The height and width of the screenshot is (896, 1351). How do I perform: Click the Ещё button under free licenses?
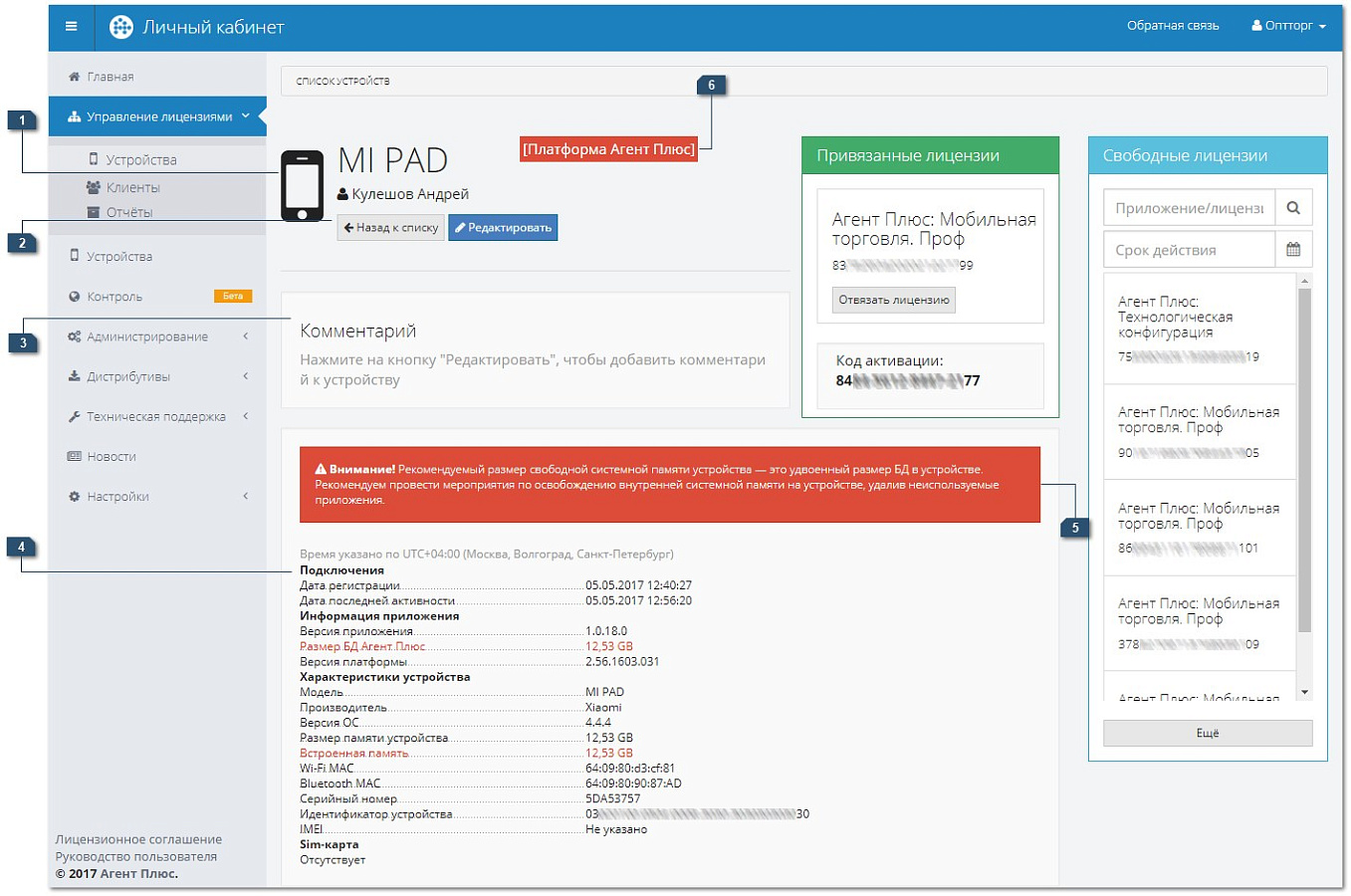pyautogui.click(x=1208, y=733)
